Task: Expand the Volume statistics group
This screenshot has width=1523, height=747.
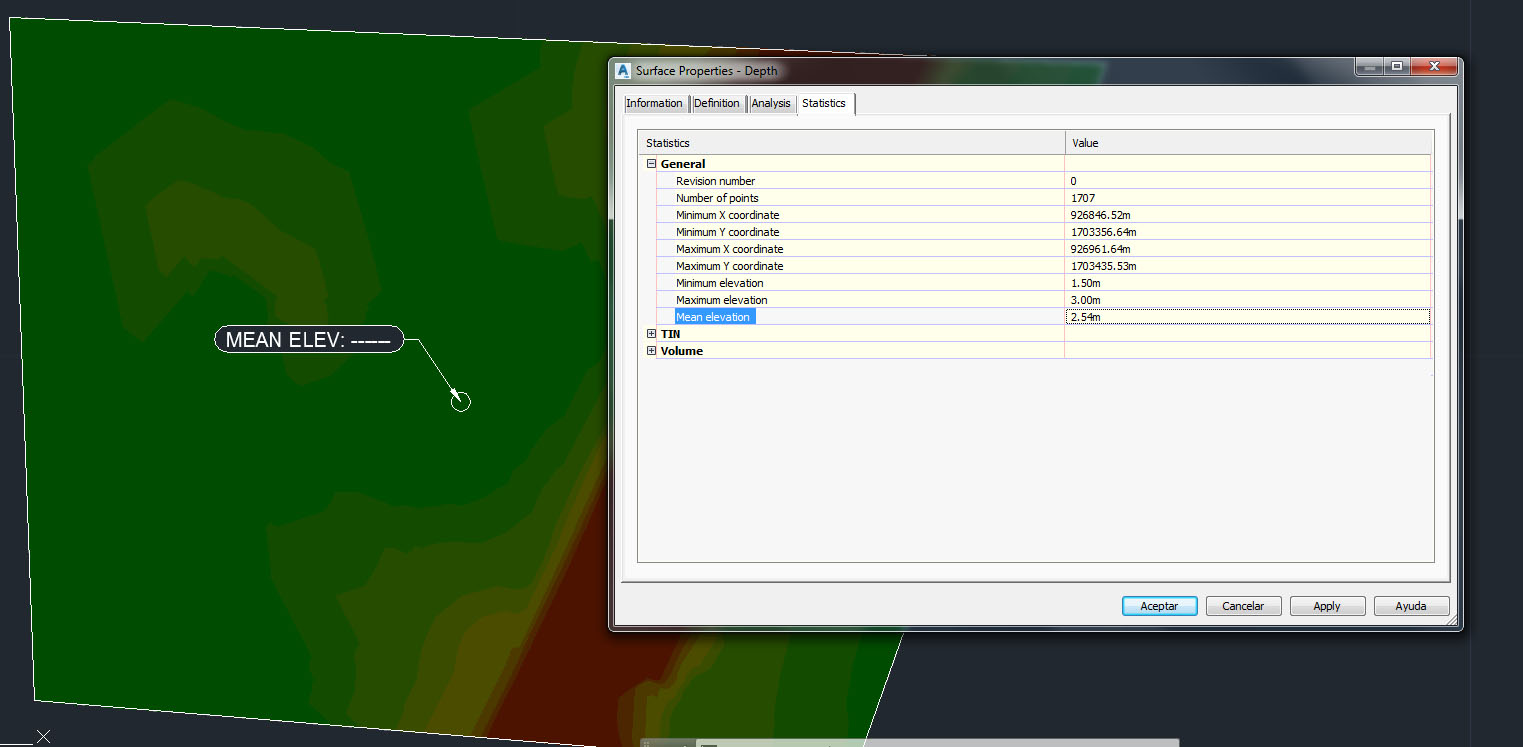Action: coord(651,351)
